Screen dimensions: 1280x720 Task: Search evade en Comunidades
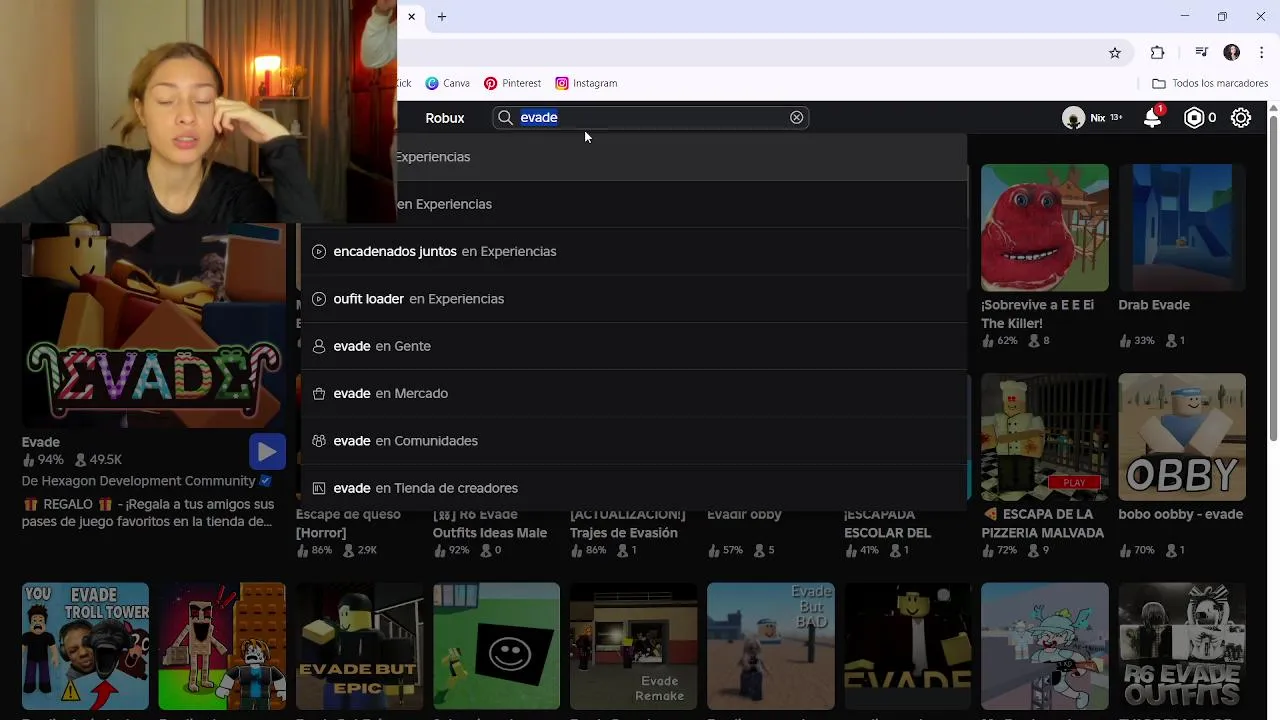tap(633, 441)
